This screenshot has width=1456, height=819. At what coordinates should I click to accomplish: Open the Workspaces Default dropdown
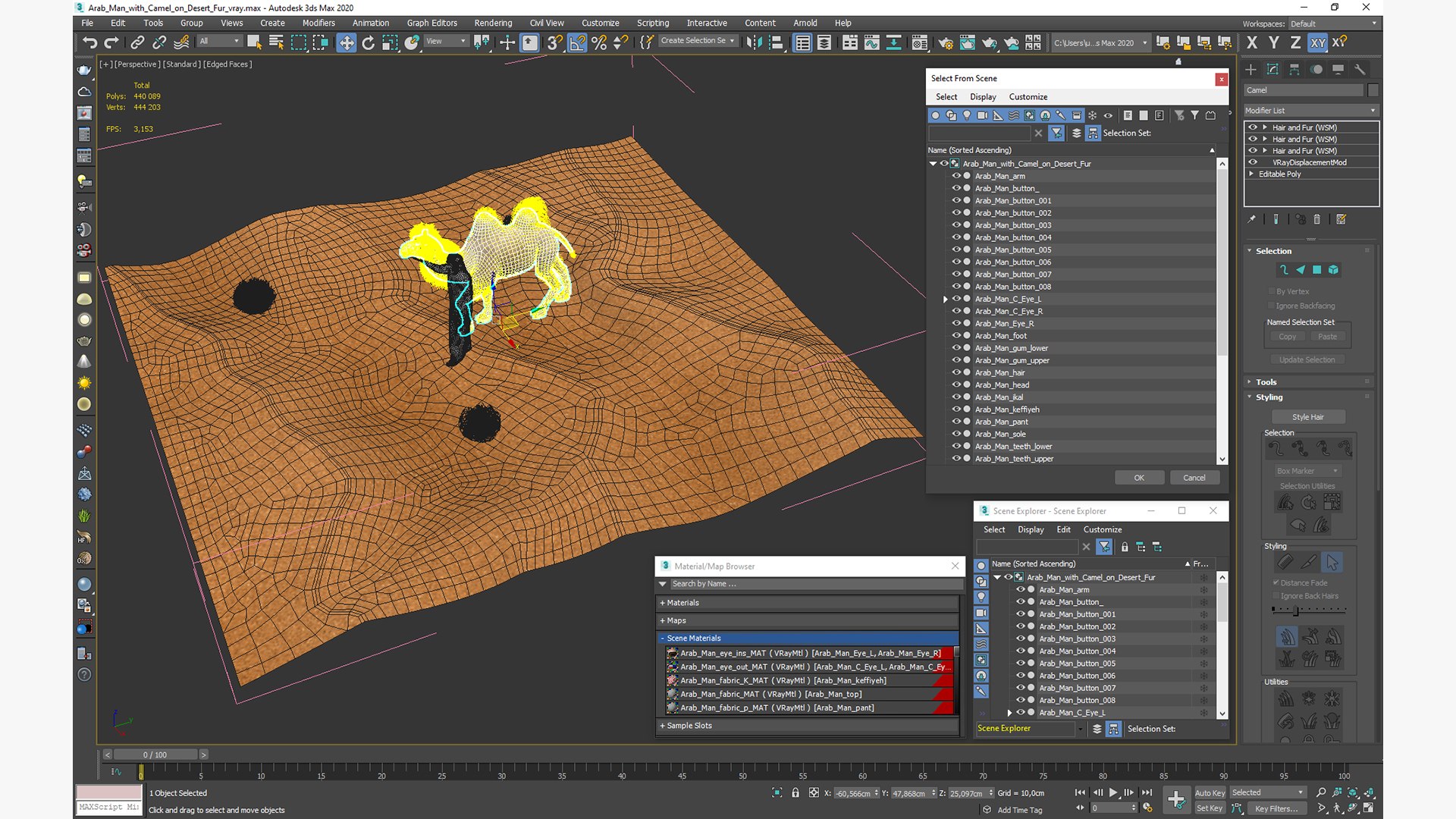pyautogui.click(x=1333, y=24)
